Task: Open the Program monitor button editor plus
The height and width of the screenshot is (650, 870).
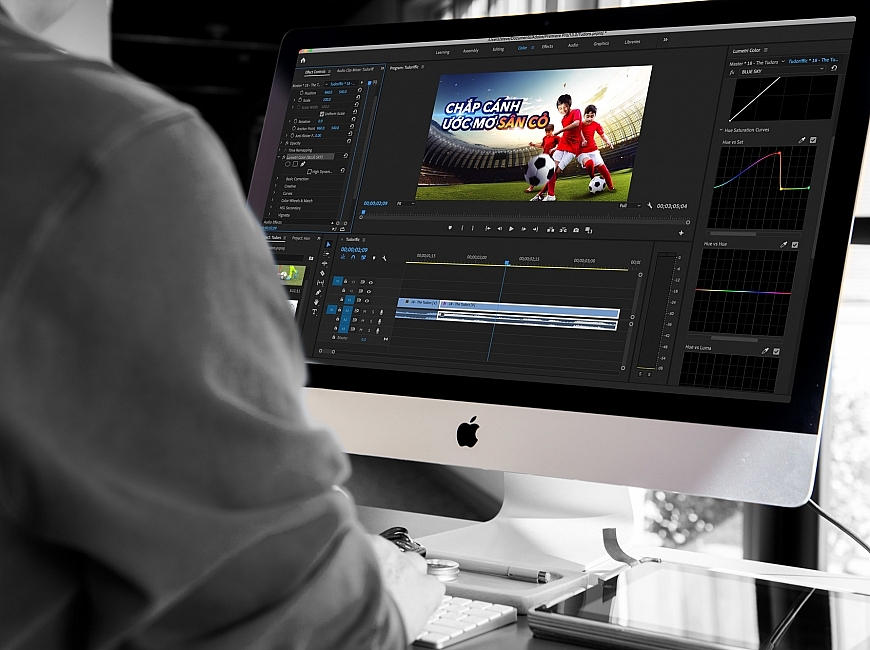Action: click(681, 233)
